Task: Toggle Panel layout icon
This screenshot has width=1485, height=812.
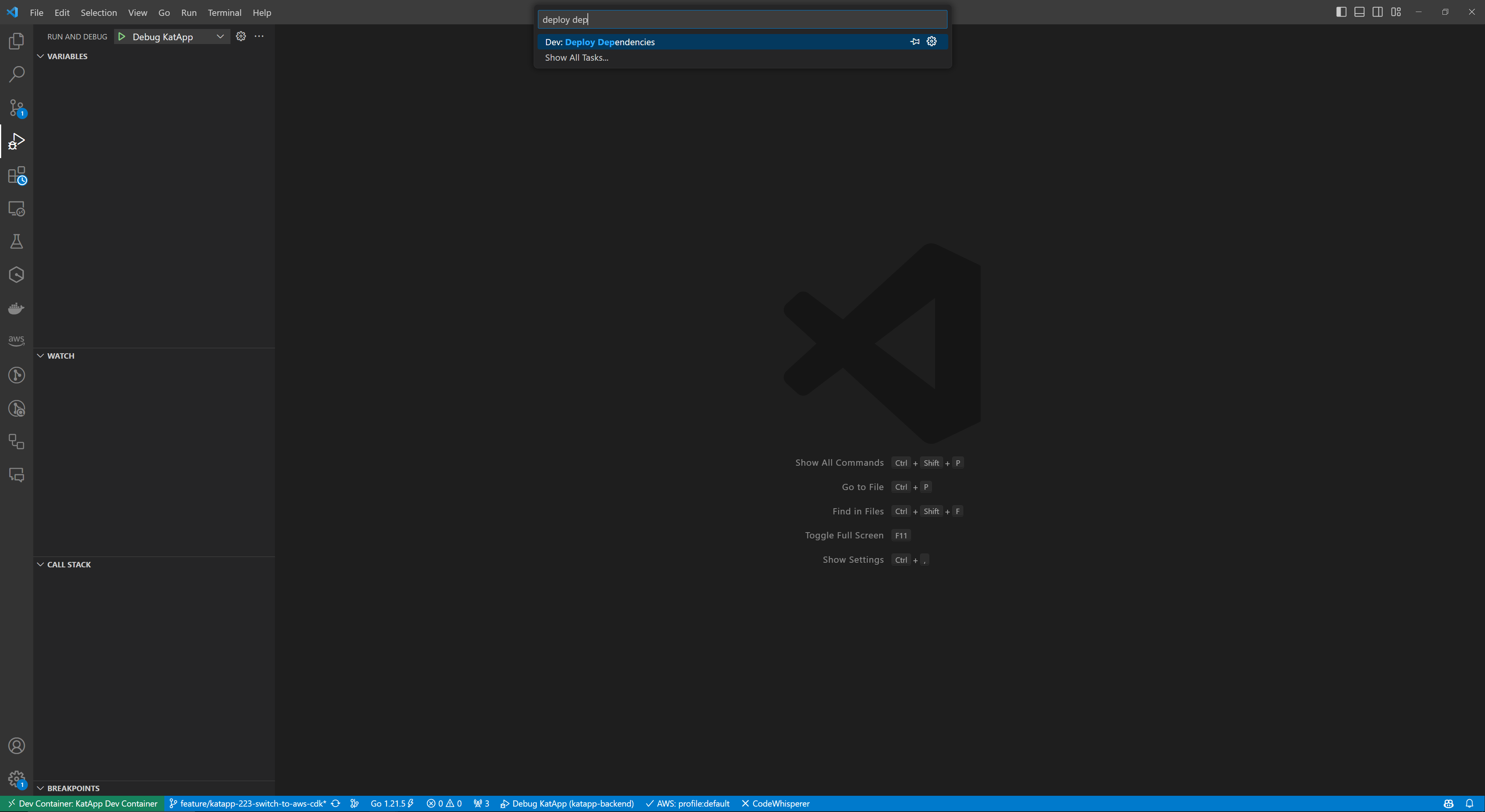Action: (x=1359, y=12)
